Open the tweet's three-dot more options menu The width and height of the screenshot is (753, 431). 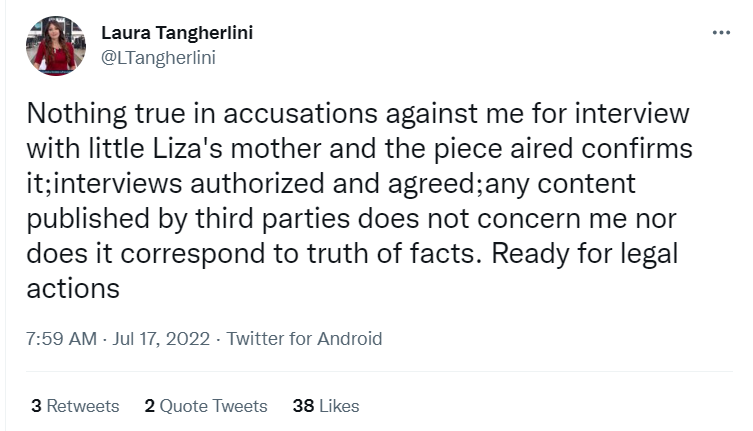coord(721,33)
